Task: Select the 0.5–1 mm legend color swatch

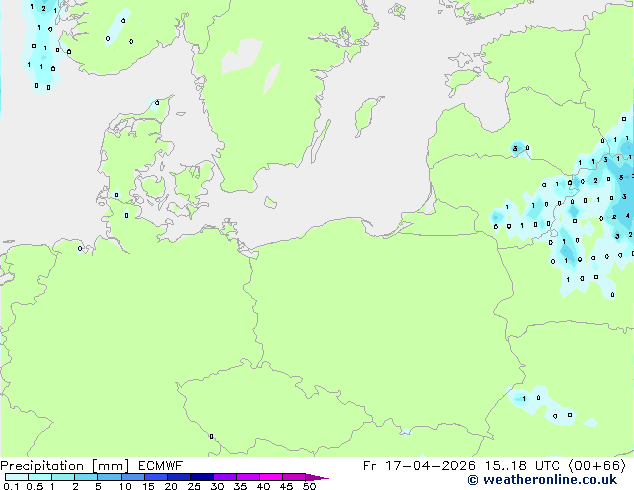Action: (x=40, y=477)
